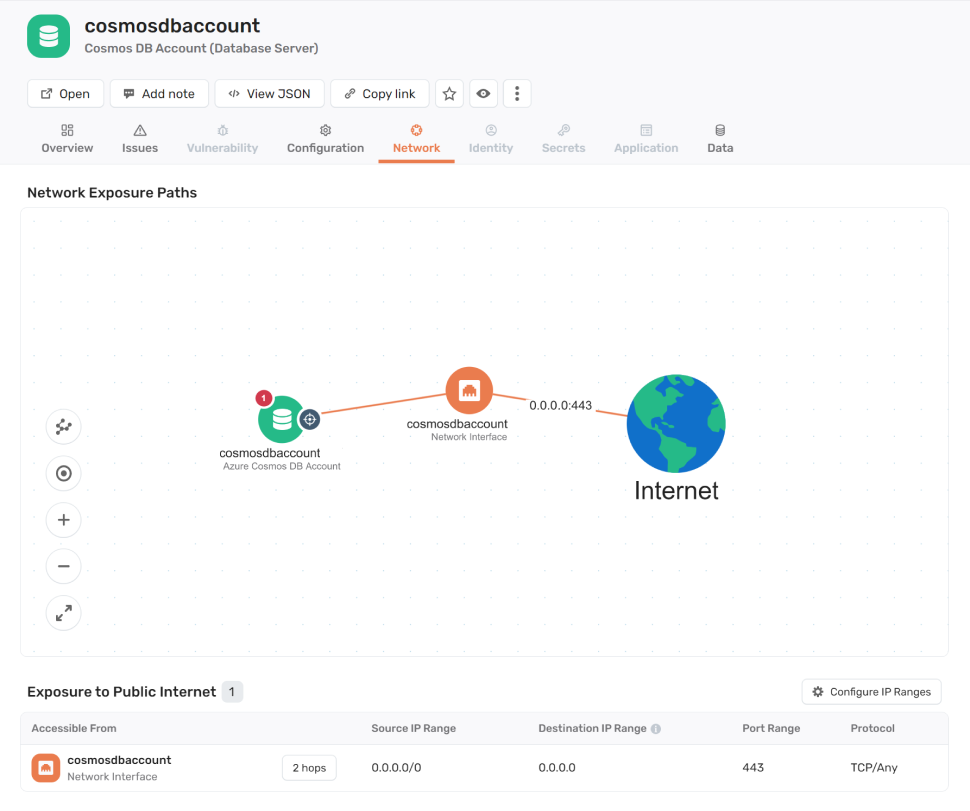Switch to the Overview tab

[x=67, y=139]
